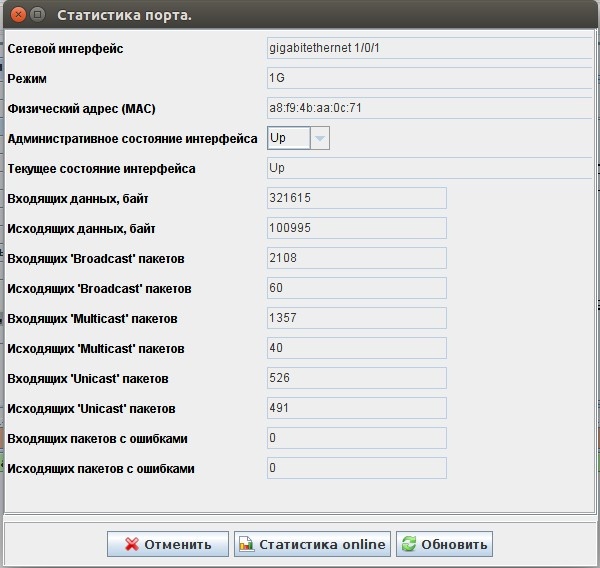Screen dimensions: 600x568
Task: Open Статистика online button
Action: click(x=312, y=544)
